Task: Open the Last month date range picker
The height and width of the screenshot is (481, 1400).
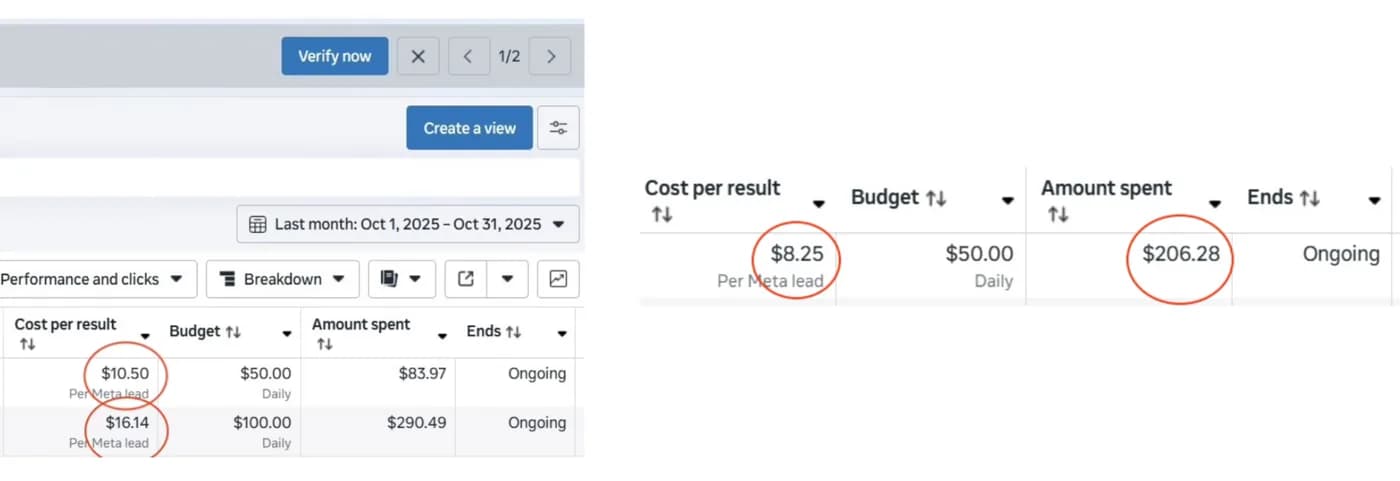Action: pyautogui.click(x=407, y=224)
